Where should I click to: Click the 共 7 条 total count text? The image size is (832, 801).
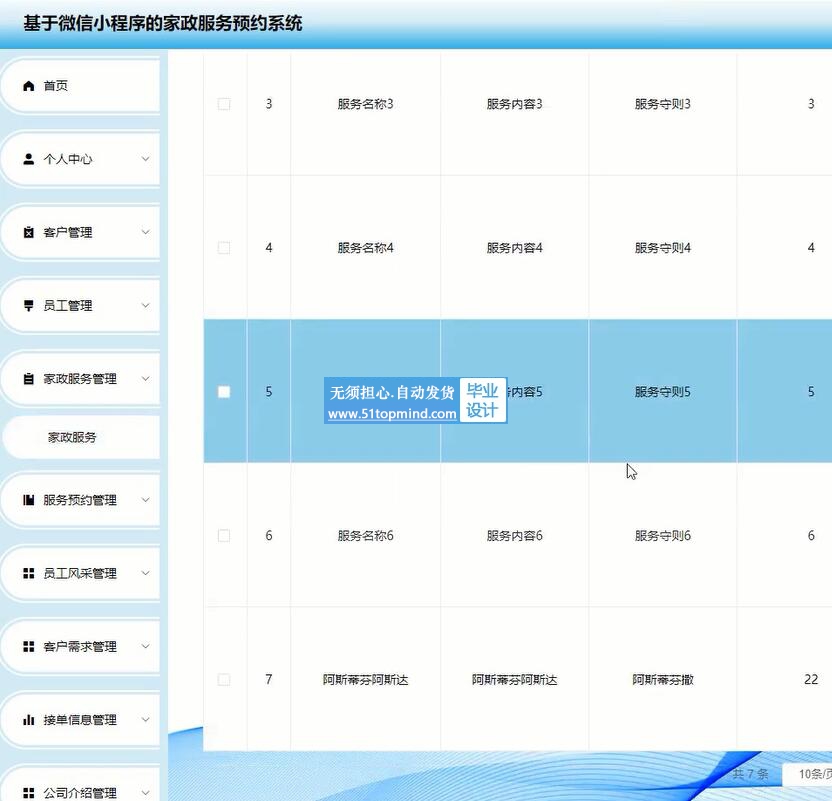750,774
